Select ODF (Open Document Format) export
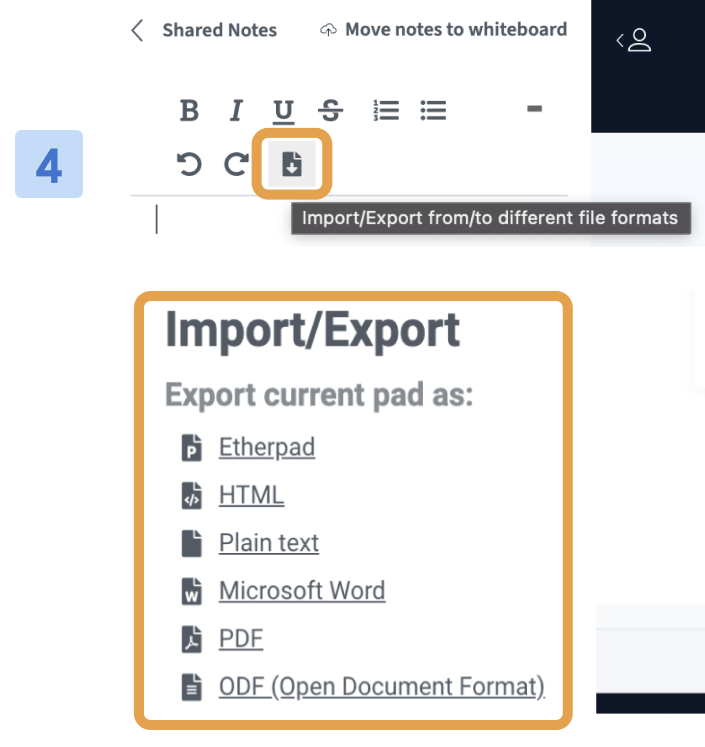This screenshot has width=705, height=747. click(x=382, y=687)
